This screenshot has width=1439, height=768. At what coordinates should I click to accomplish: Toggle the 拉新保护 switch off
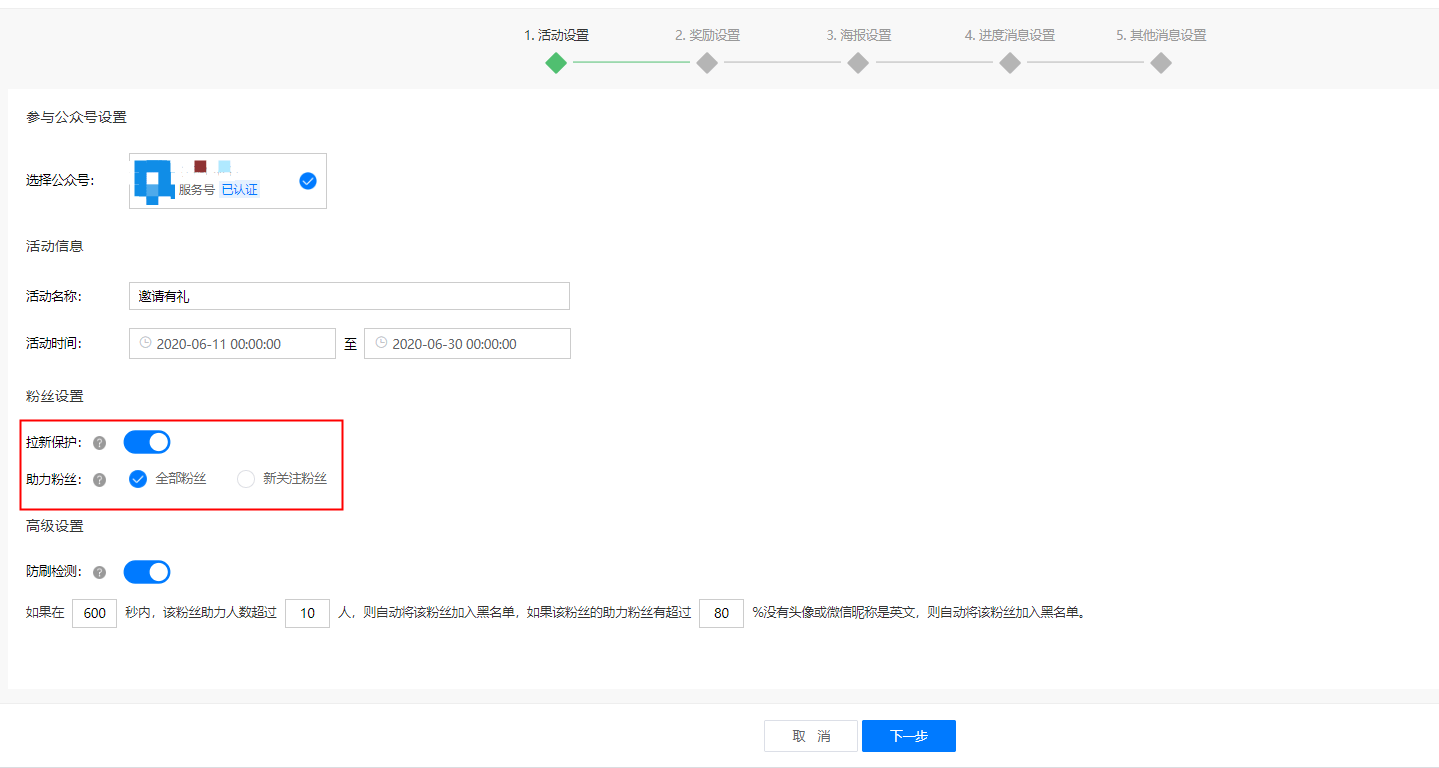click(x=147, y=442)
